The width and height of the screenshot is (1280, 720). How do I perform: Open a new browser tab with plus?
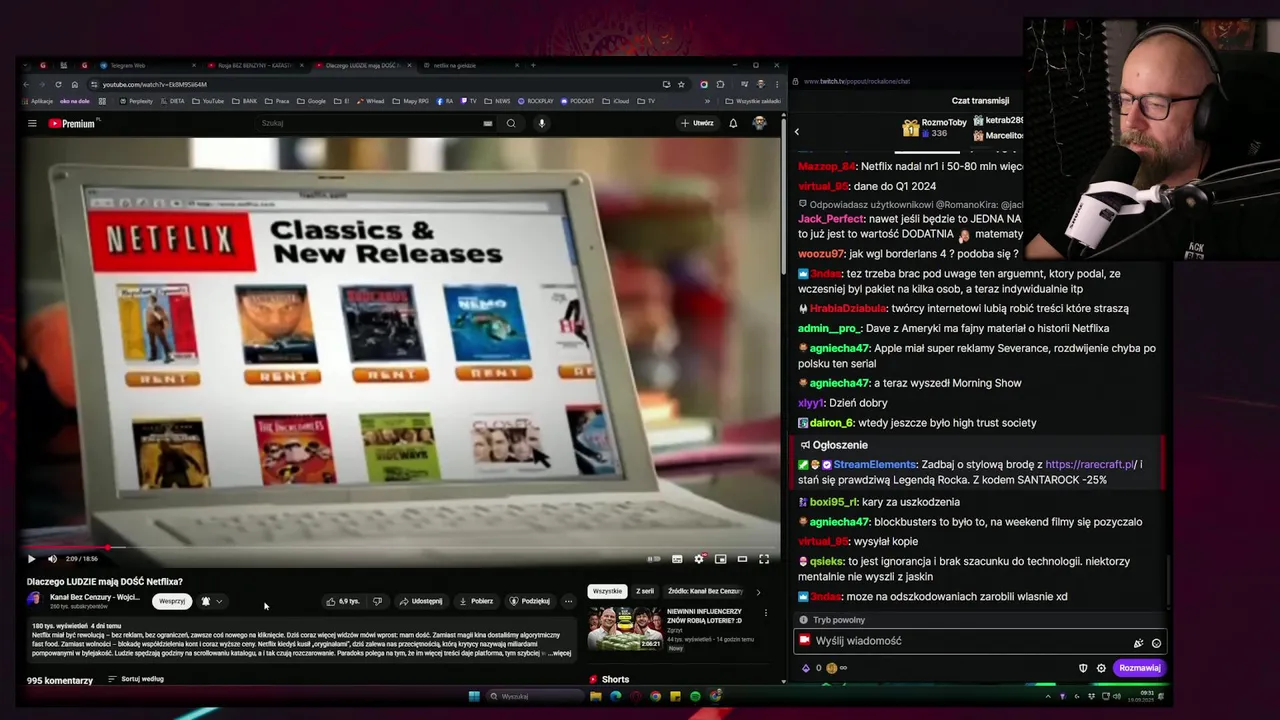[x=533, y=65]
